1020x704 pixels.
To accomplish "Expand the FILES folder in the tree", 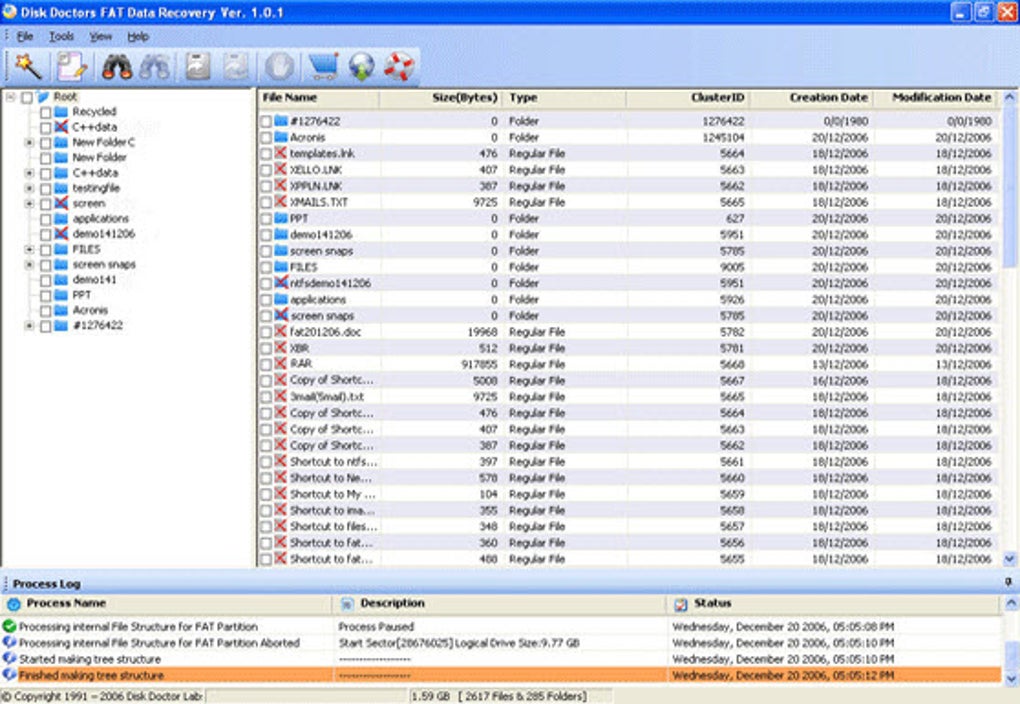I will [30, 250].
